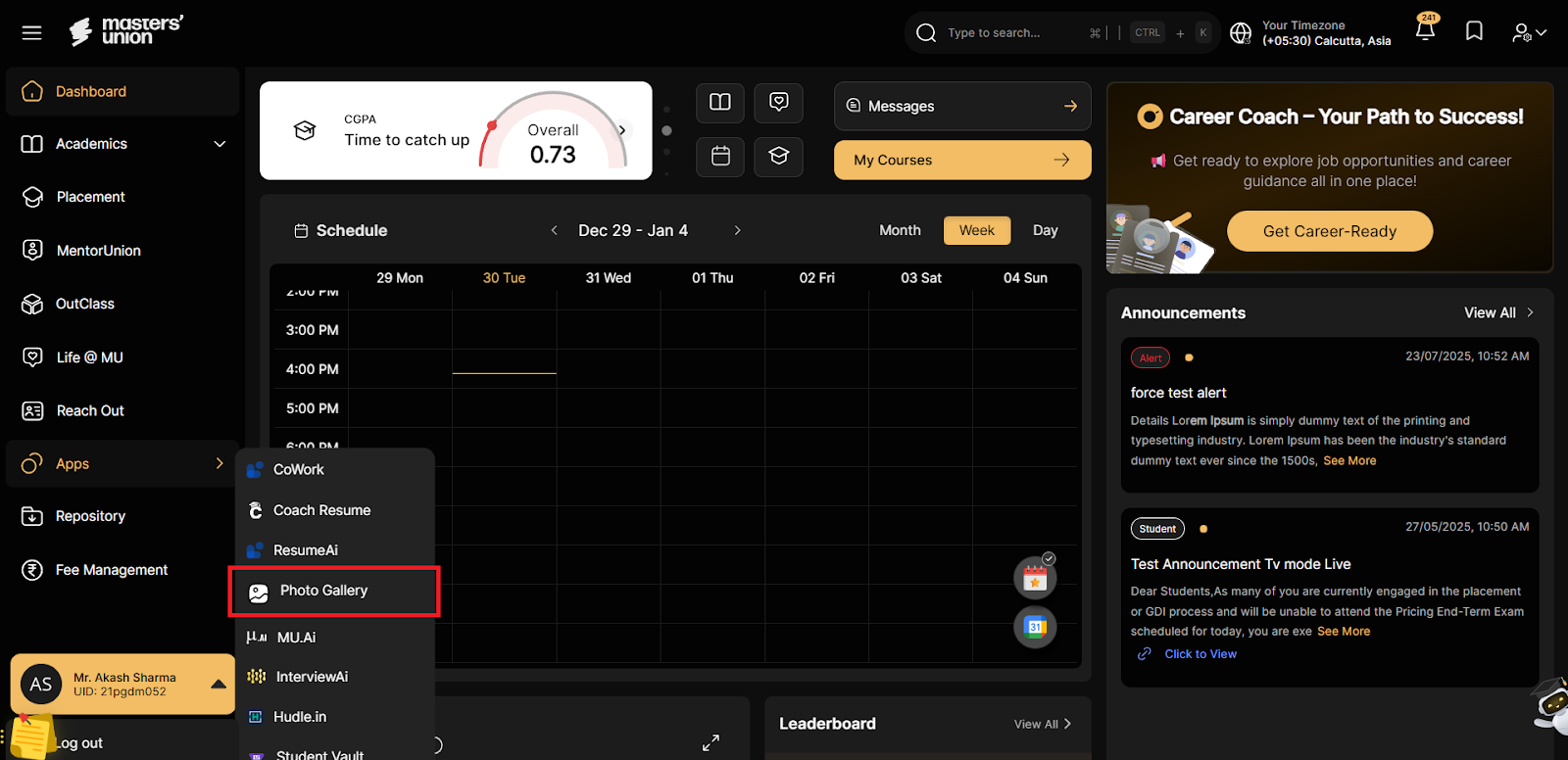
Task: Expand Mr. Akash Sharma profile card
Action: point(219,684)
